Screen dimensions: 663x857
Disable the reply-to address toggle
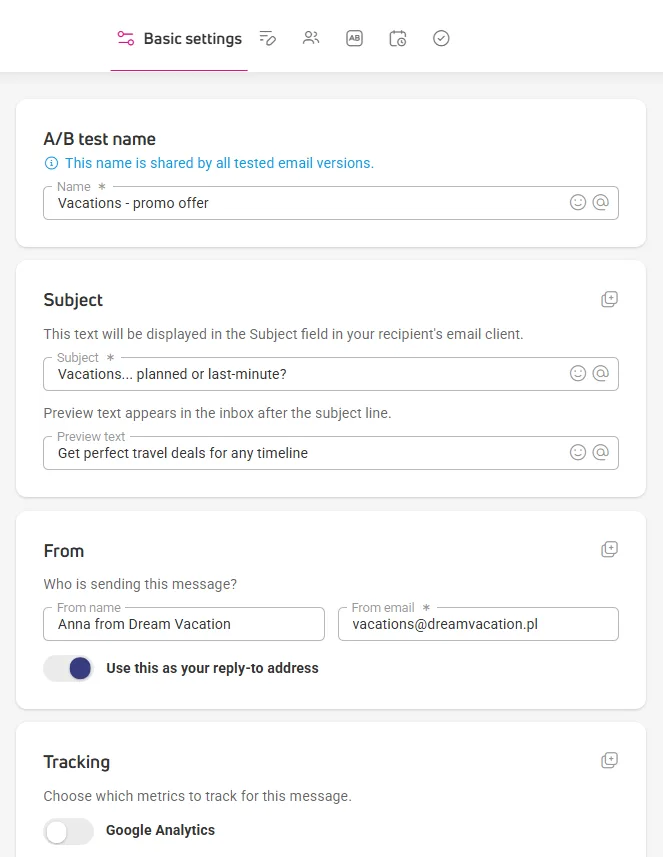click(69, 668)
